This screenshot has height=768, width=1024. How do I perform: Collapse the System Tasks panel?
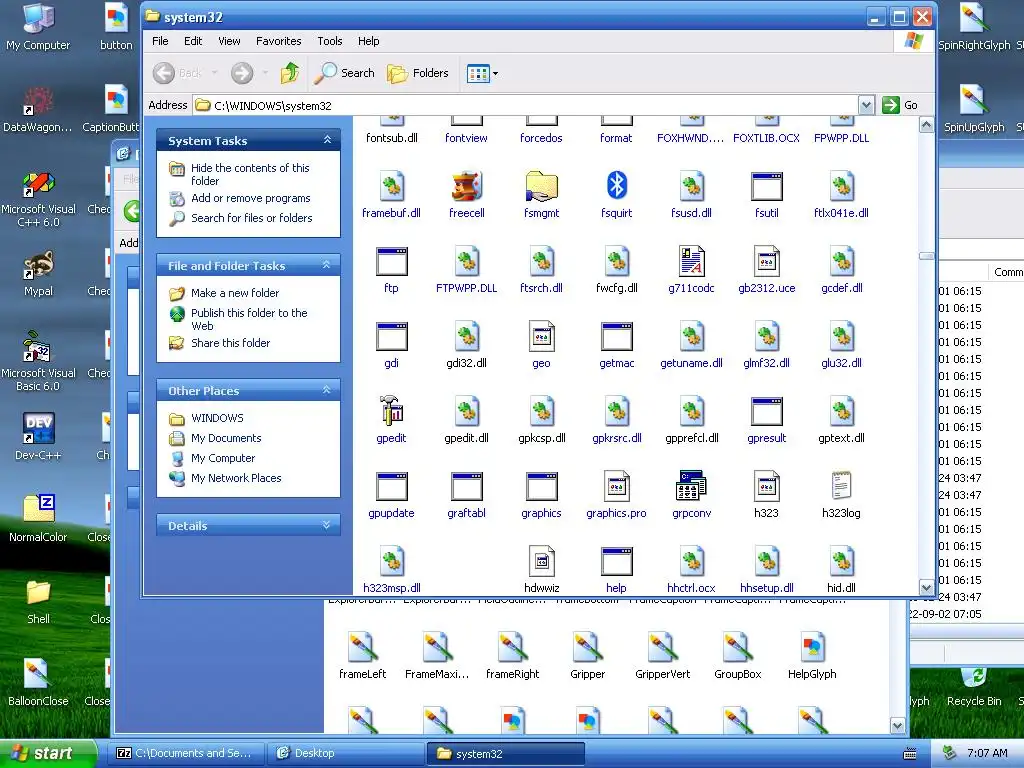(x=327, y=140)
